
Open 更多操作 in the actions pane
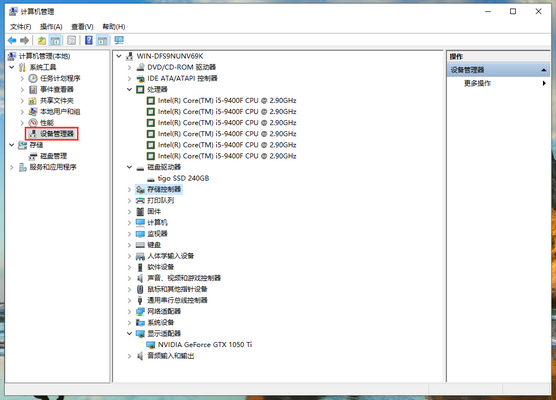(x=477, y=83)
